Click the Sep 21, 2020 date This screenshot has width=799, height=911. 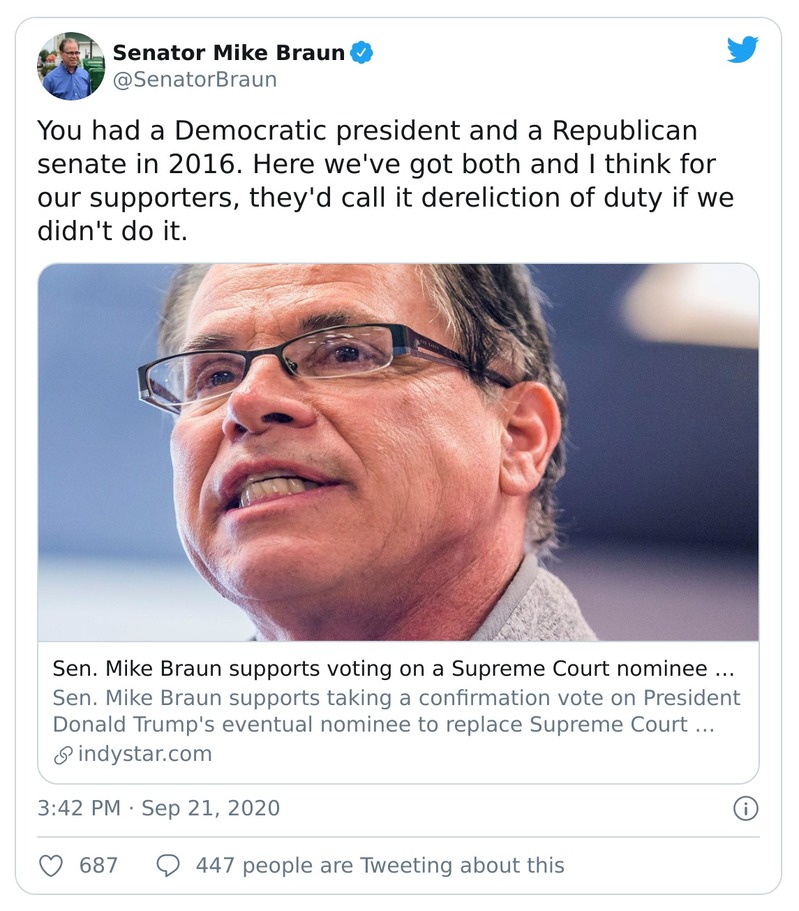coord(210,808)
